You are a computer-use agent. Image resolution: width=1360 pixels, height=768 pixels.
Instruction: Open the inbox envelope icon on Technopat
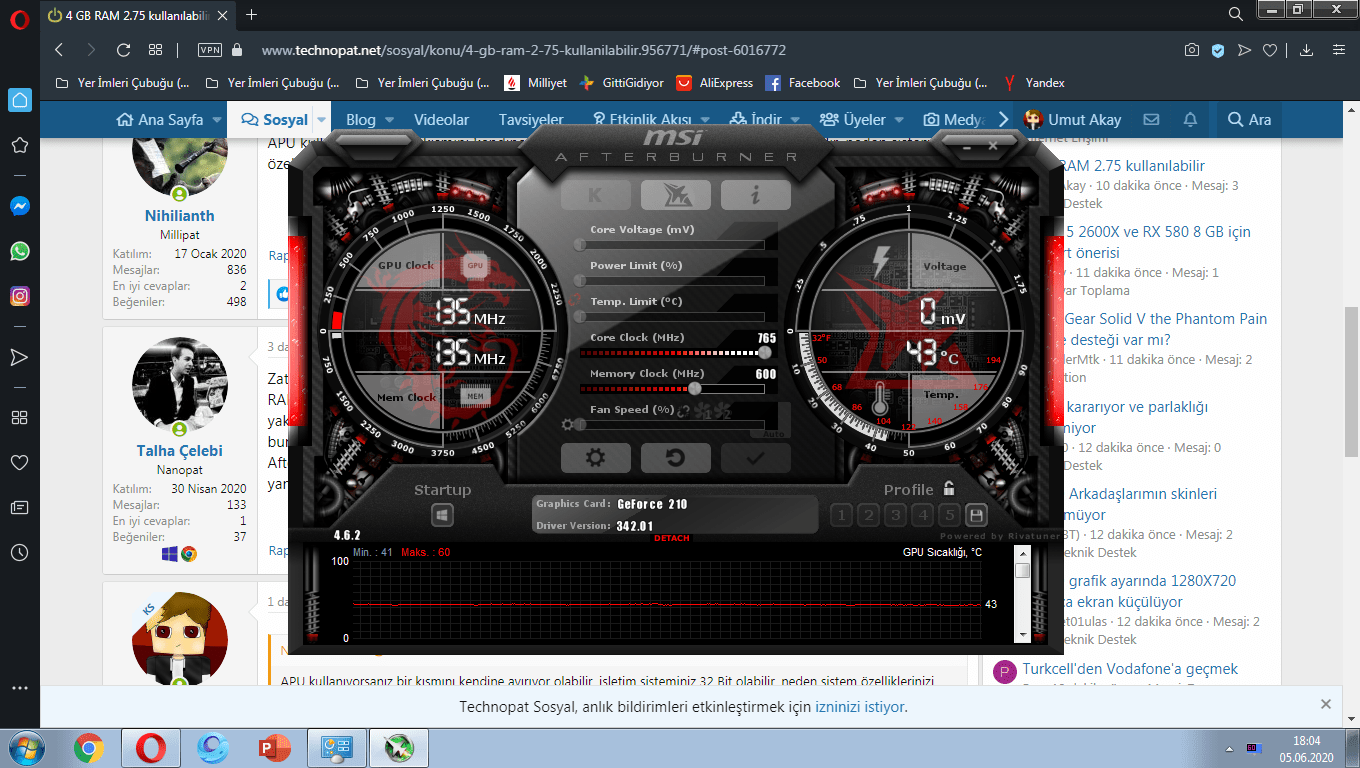point(1151,120)
